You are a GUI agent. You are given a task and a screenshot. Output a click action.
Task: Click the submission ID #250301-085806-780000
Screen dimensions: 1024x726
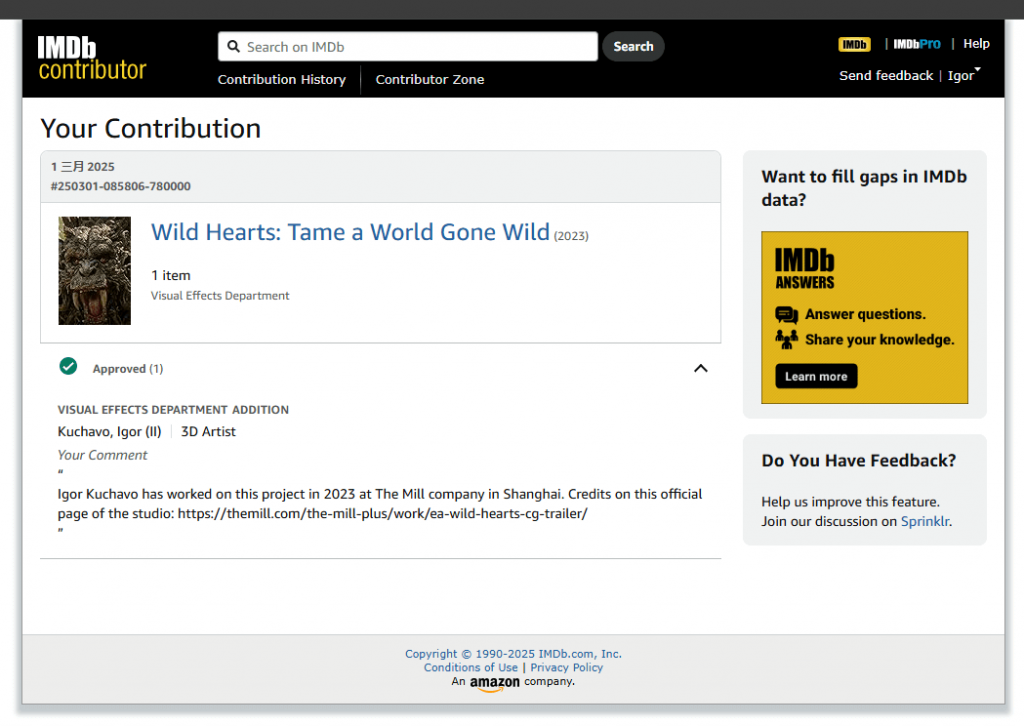click(x=121, y=186)
